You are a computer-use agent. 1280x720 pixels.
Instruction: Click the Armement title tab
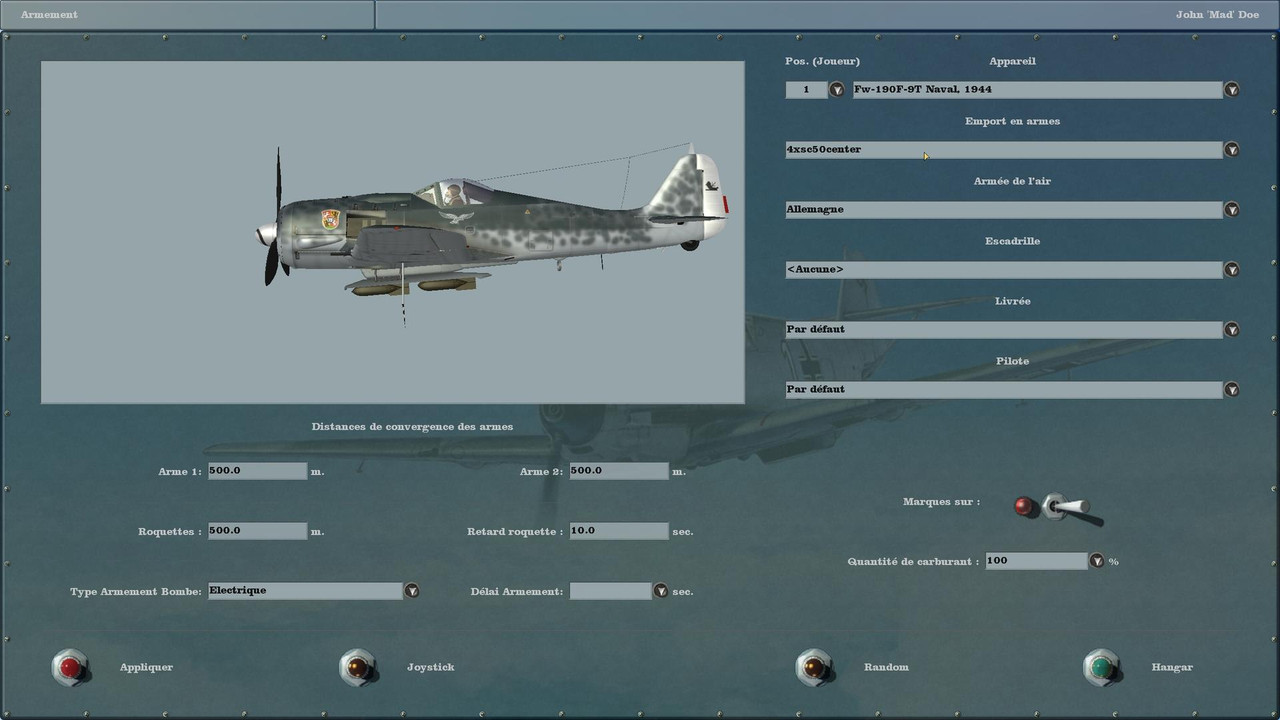pos(188,15)
